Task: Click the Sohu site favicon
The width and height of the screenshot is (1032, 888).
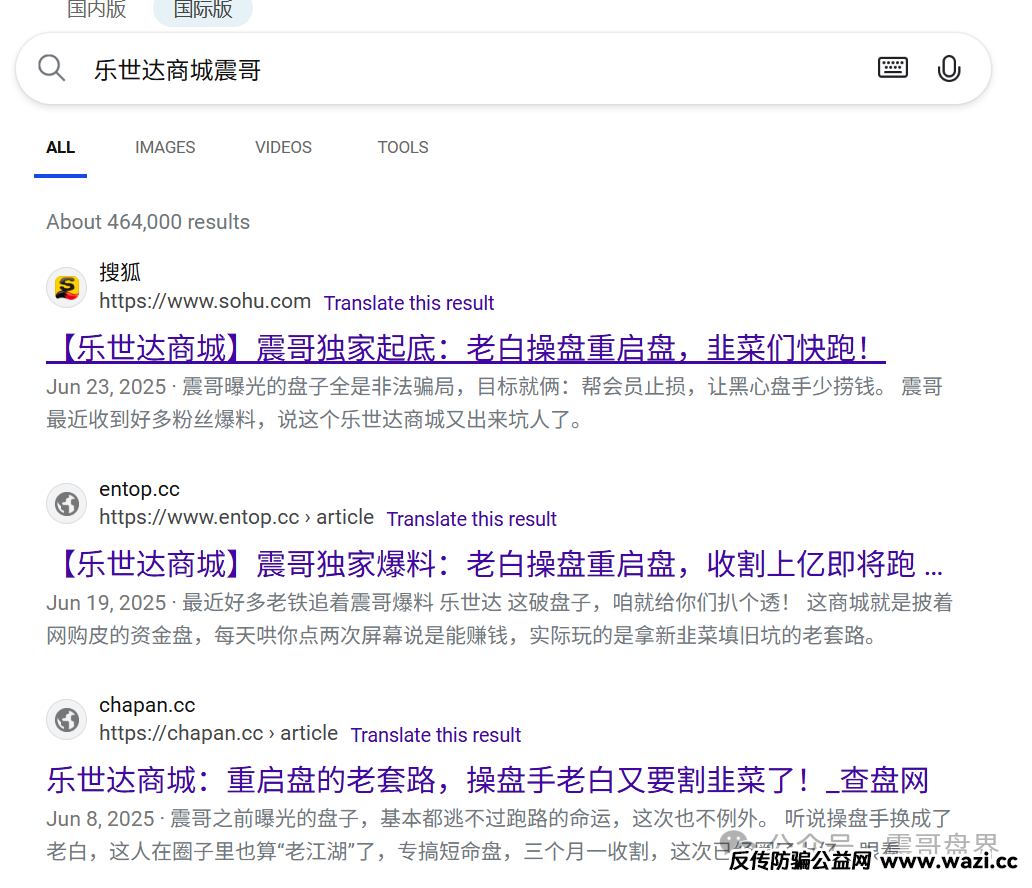Action: pyautogui.click(x=66, y=288)
